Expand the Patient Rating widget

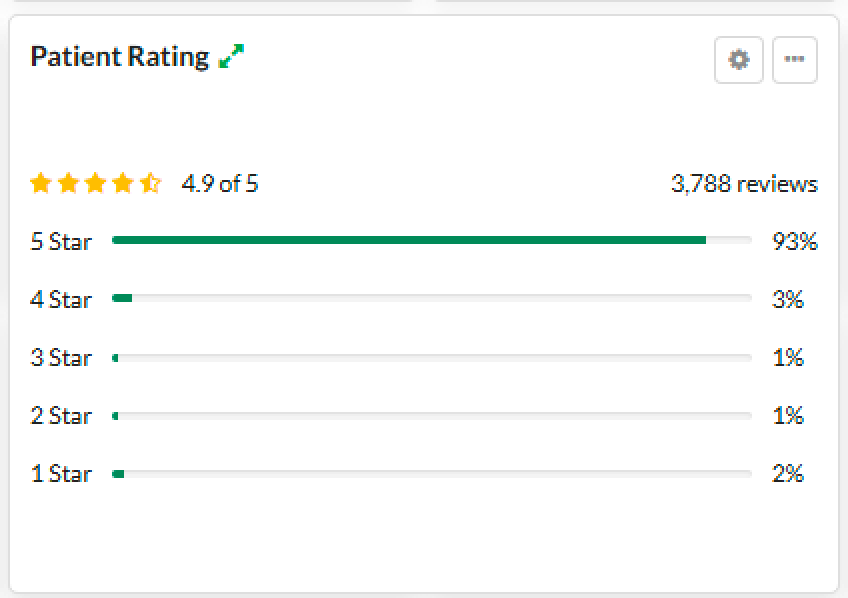click(x=231, y=57)
